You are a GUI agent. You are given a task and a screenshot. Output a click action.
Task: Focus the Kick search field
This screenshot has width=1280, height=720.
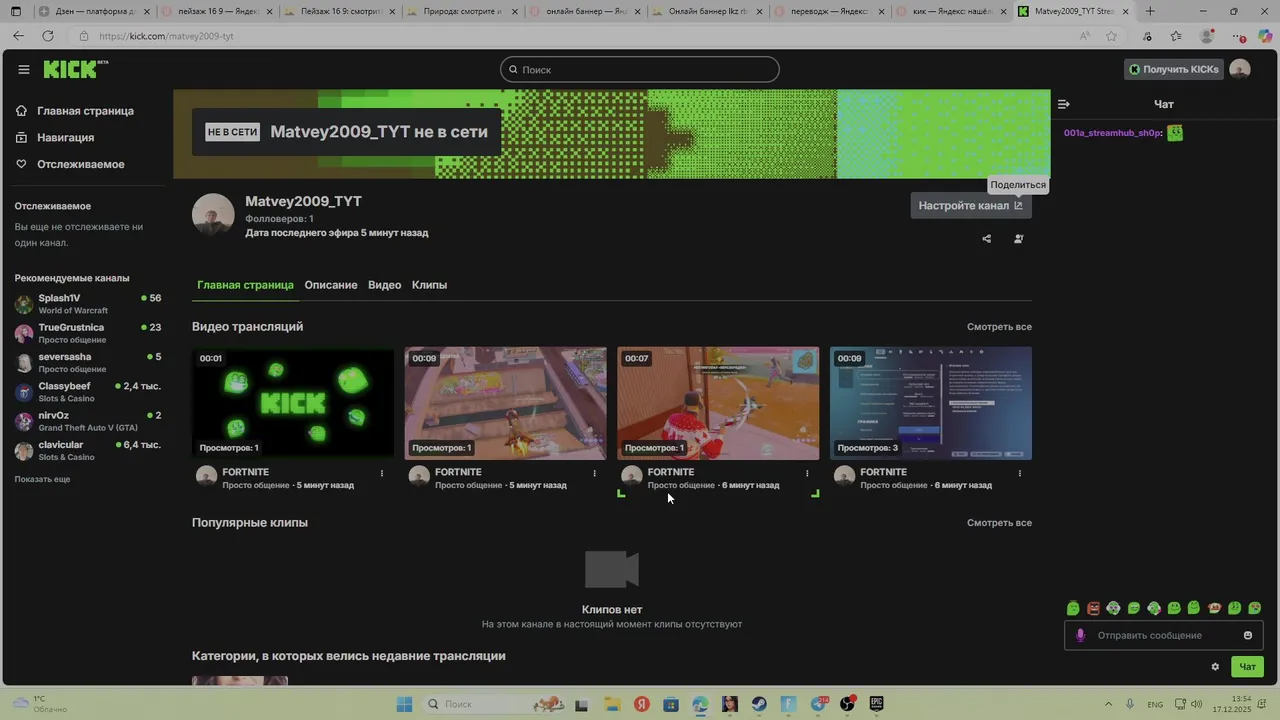click(640, 69)
